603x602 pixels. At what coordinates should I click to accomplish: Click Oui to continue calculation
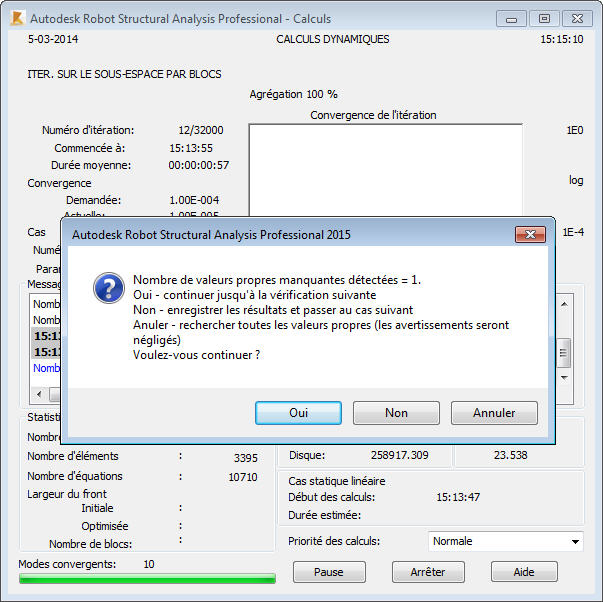298,413
